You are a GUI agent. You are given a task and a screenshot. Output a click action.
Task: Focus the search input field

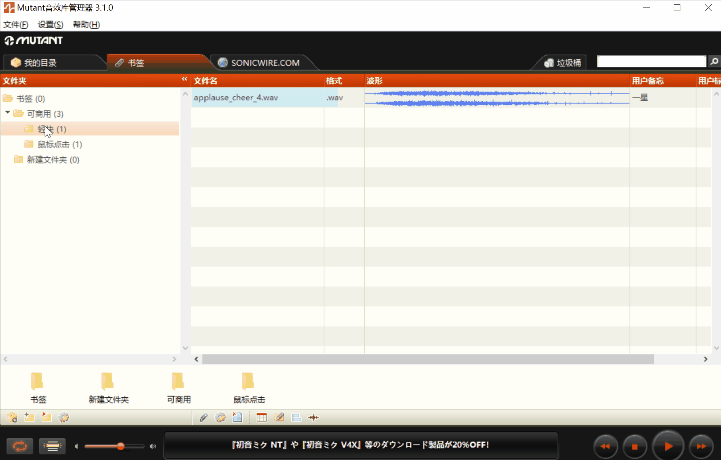pos(651,61)
